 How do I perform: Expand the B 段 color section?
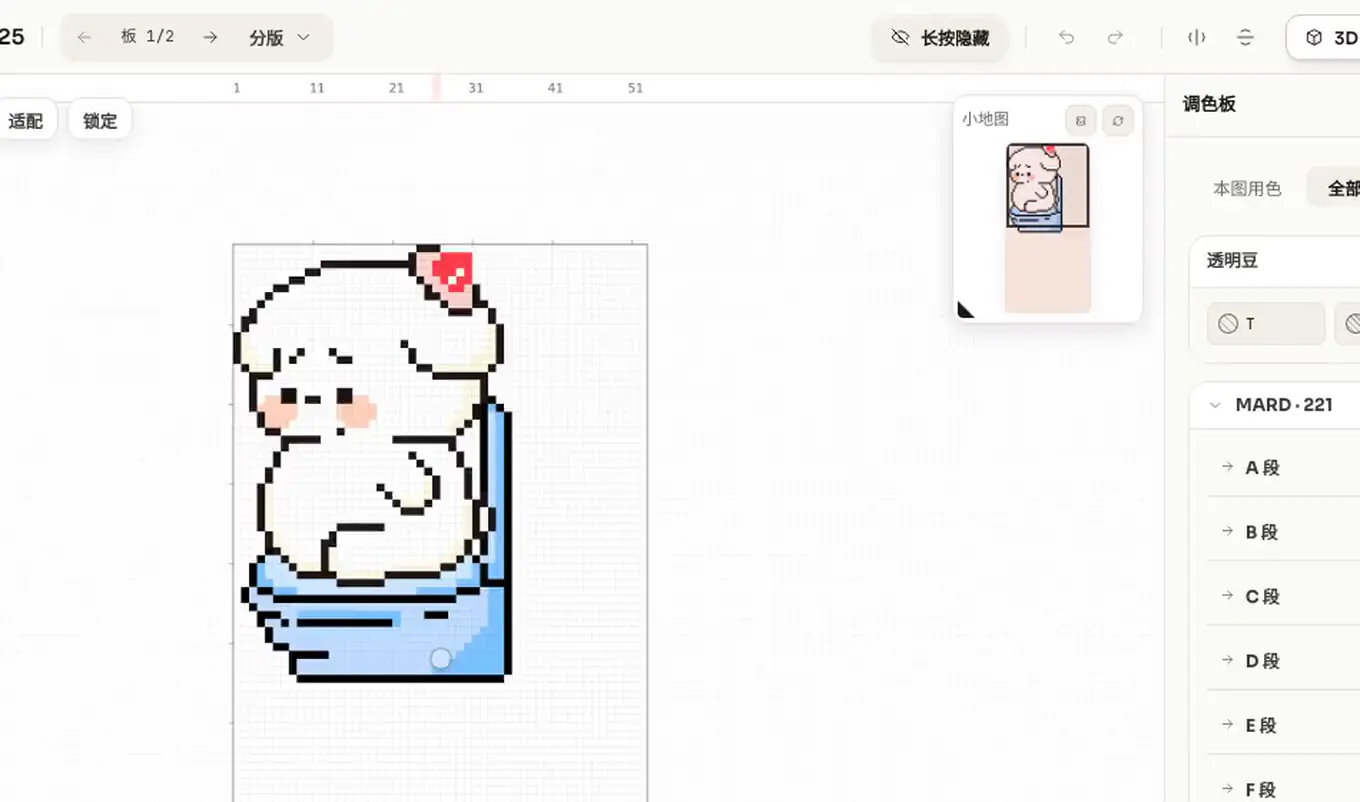(x=1284, y=532)
